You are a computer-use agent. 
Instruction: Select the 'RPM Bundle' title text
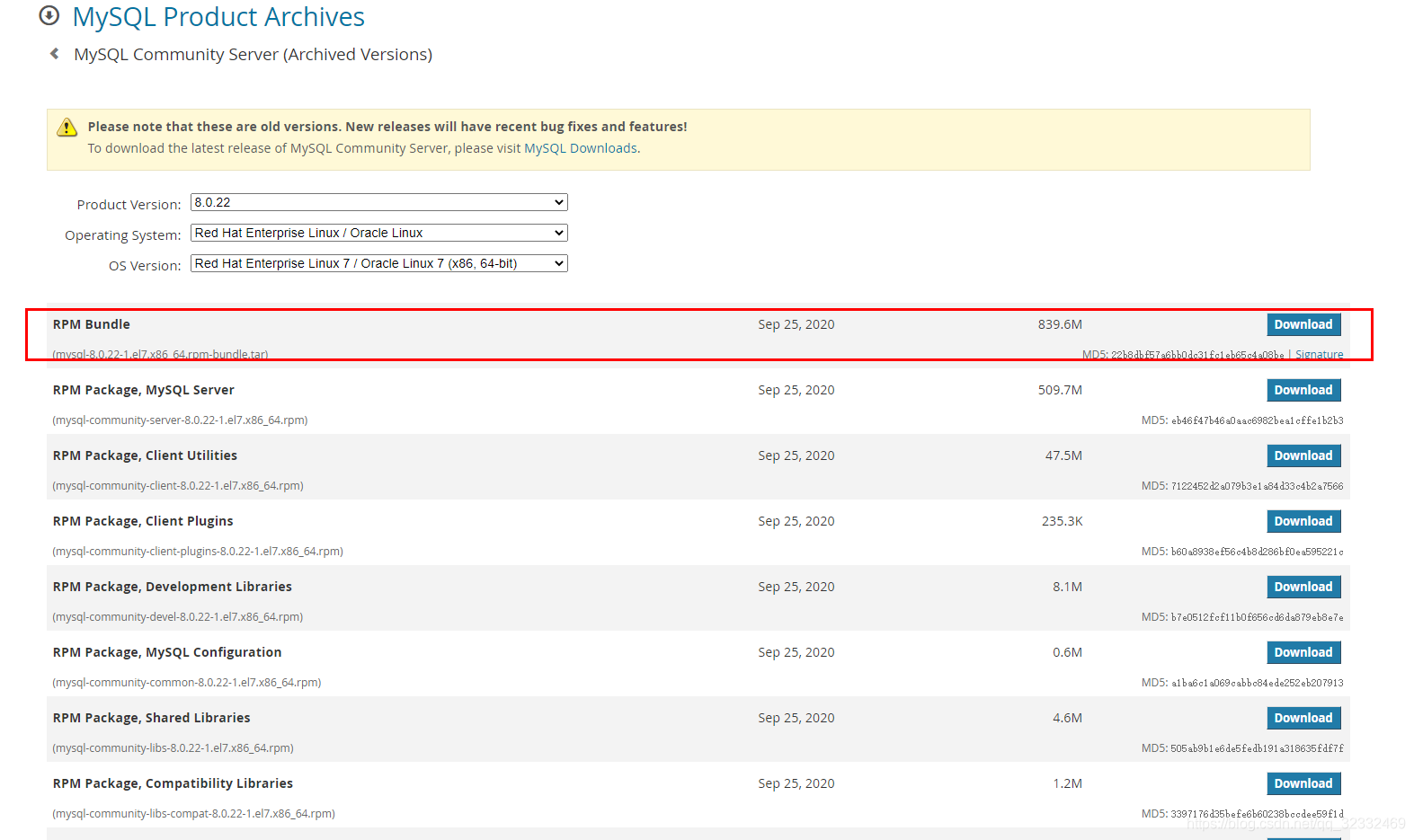pyautogui.click(x=92, y=324)
